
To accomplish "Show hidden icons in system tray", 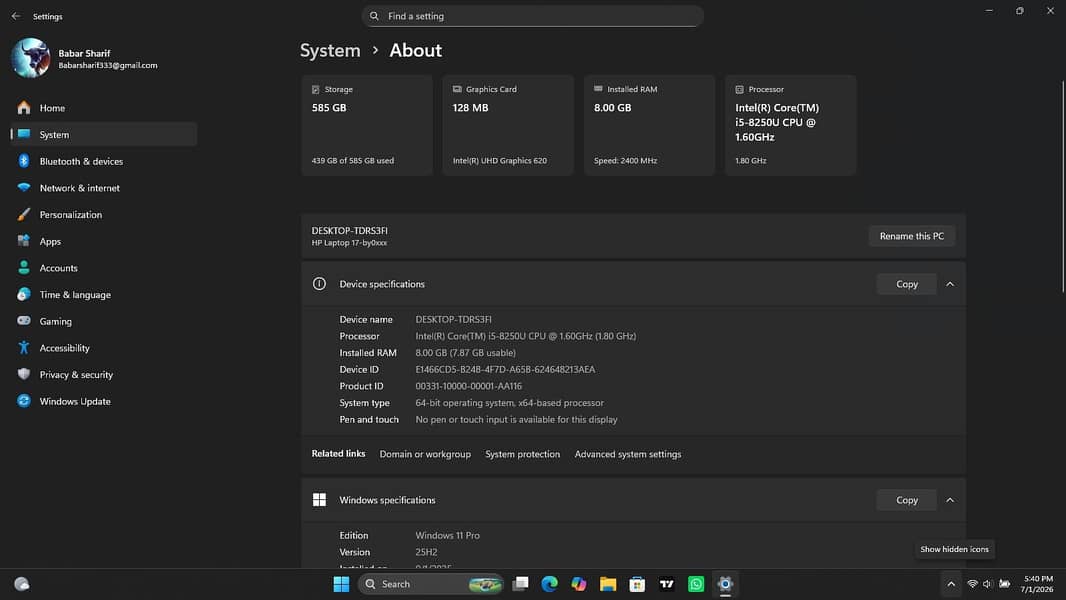I will click(951, 584).
